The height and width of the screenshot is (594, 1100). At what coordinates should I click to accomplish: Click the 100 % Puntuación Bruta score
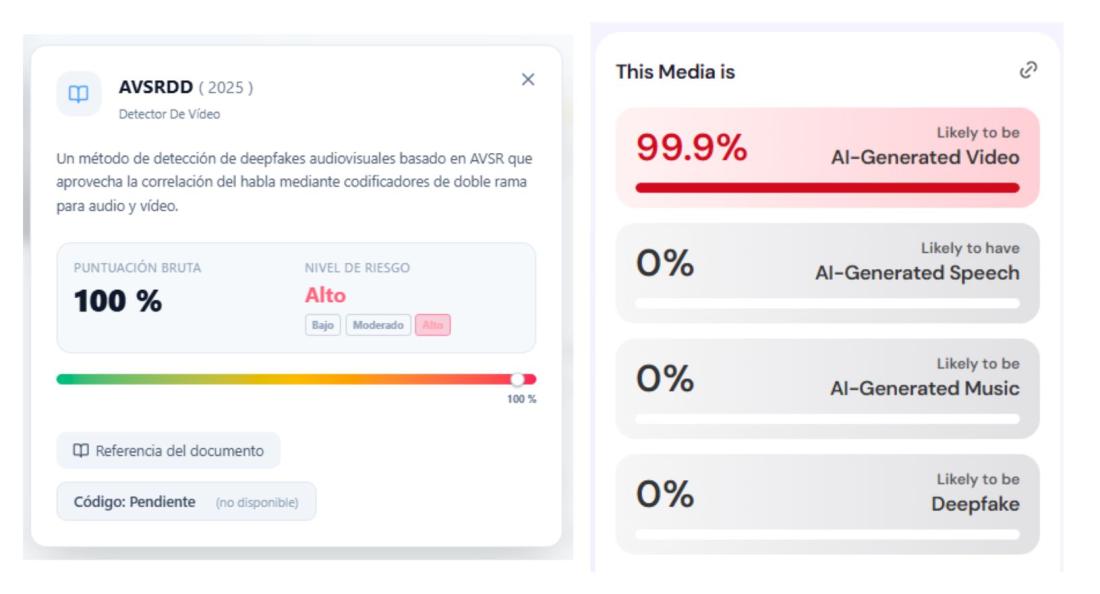[118, 300]
